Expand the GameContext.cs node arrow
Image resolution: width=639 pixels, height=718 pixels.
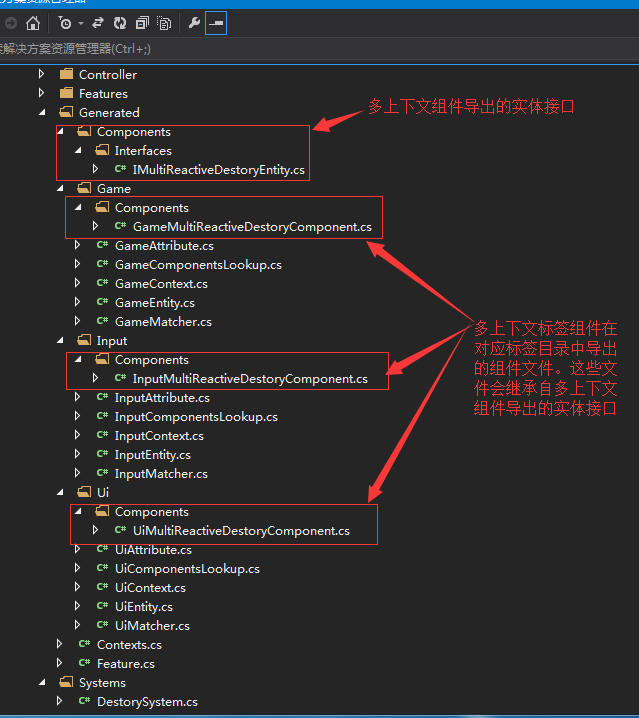point(77,283)
